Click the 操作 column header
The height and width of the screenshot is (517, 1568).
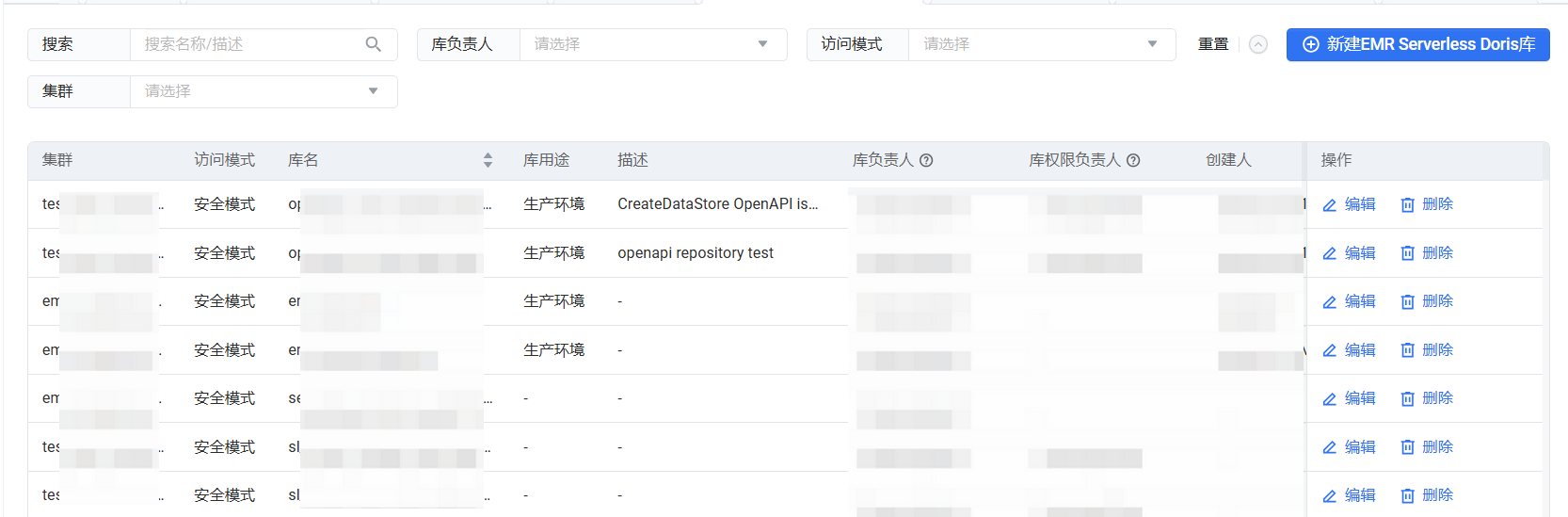(1336, 160)
